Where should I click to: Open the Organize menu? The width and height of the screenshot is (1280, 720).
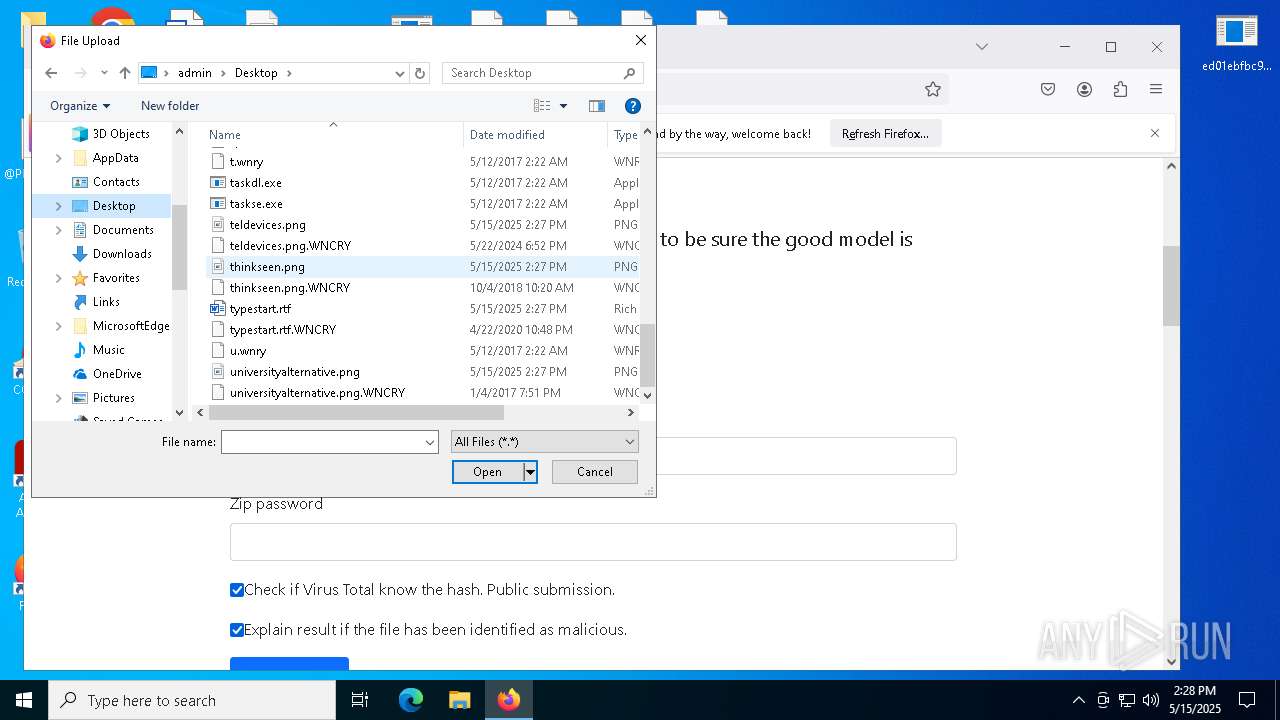click(x=80, y=106)
